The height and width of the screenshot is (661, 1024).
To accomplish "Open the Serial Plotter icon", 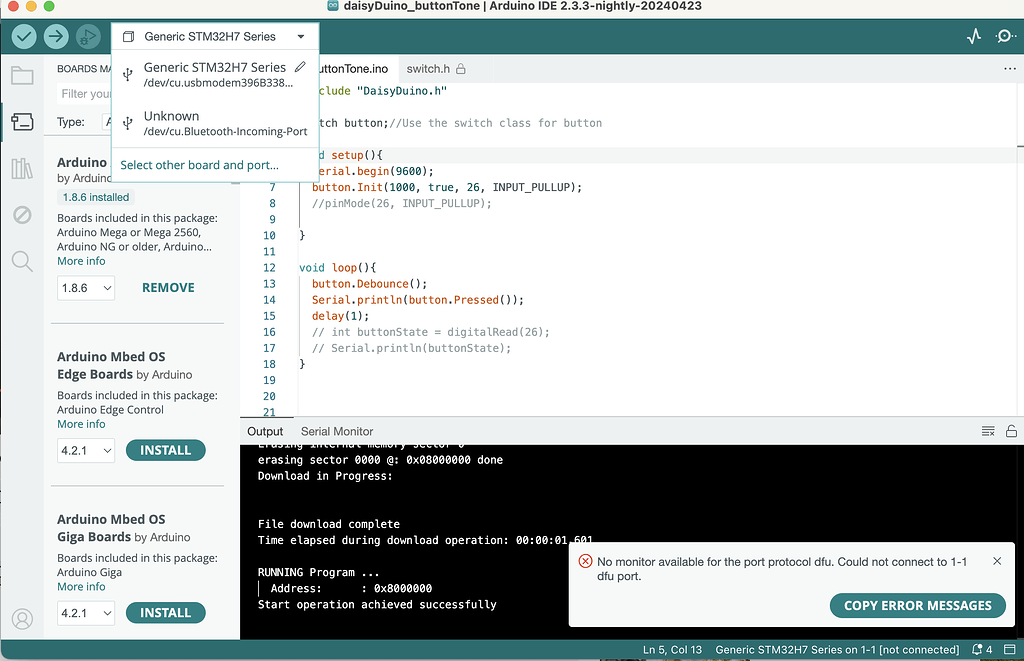I will pos(974,36).
